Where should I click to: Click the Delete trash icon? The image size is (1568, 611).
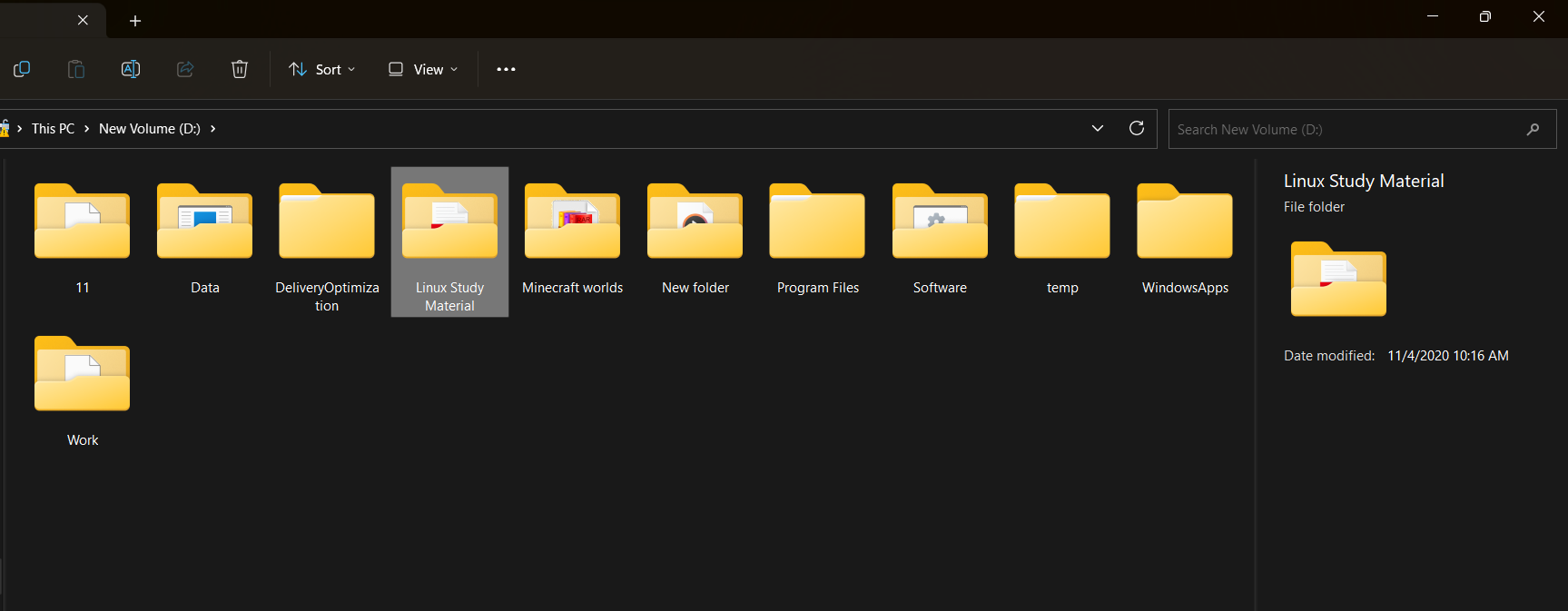[240, 69]
